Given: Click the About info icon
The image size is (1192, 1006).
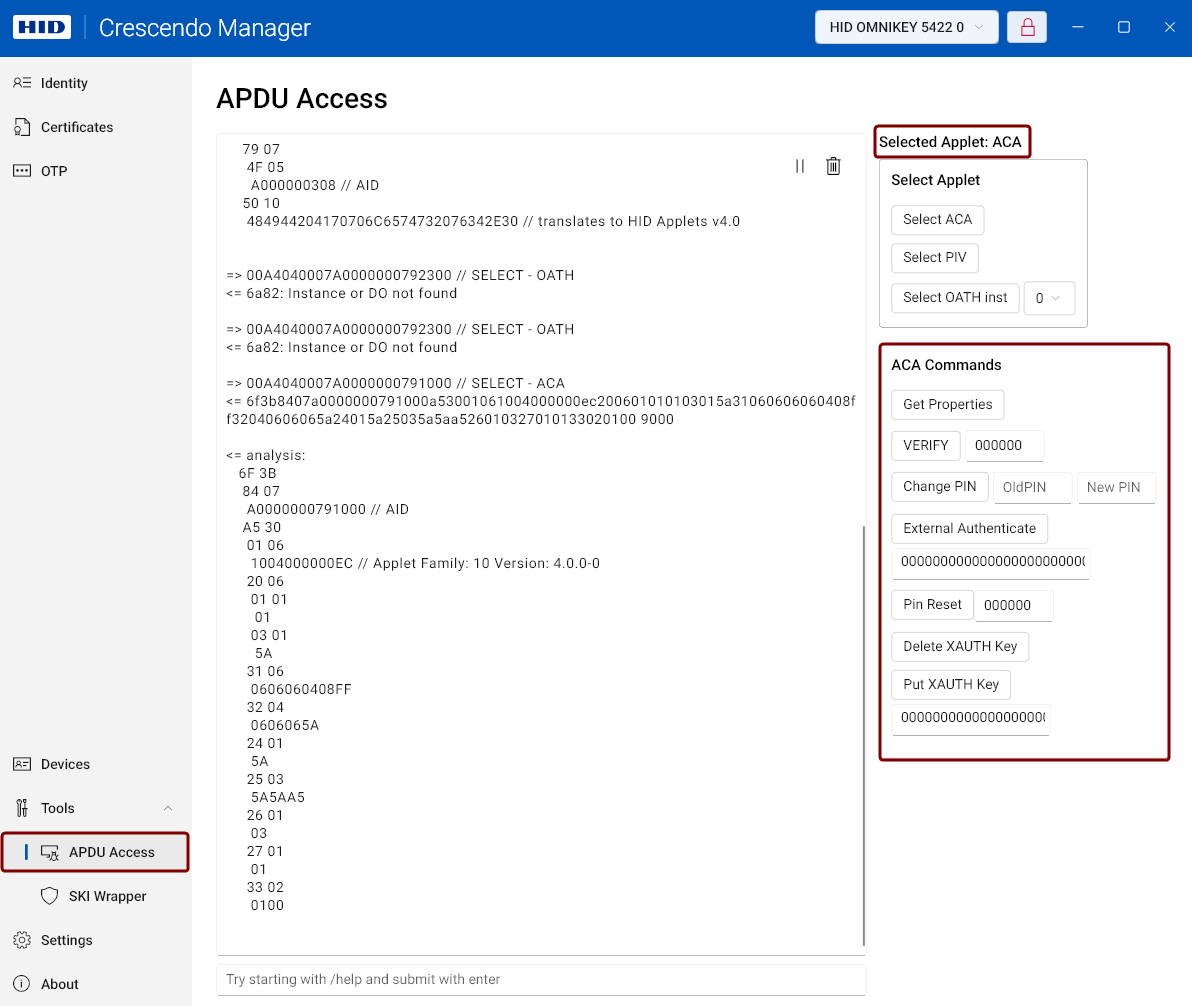Looking at the screenshot, I should pyautogui.click(x=22, y=984).
